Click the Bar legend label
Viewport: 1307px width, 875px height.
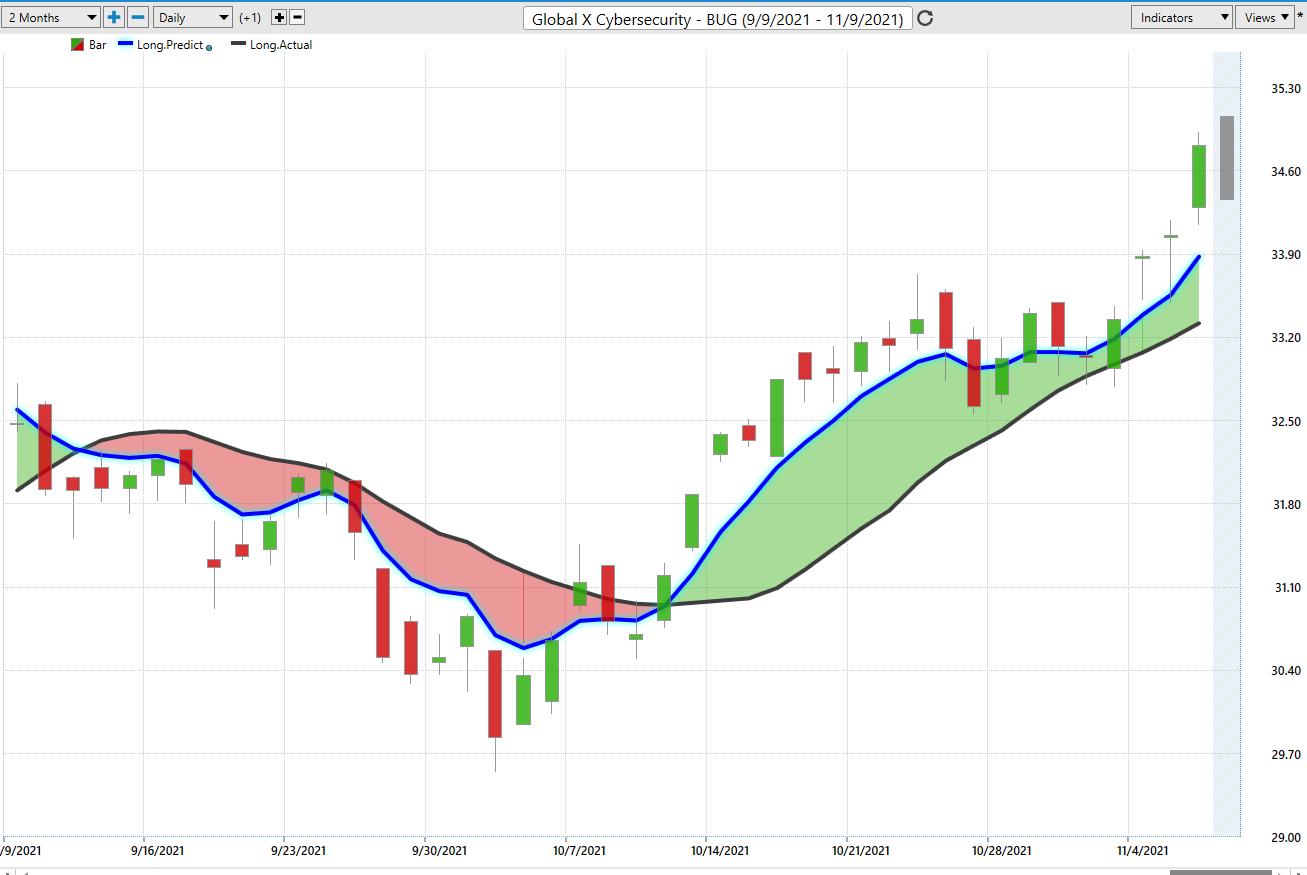pos(98,45)
